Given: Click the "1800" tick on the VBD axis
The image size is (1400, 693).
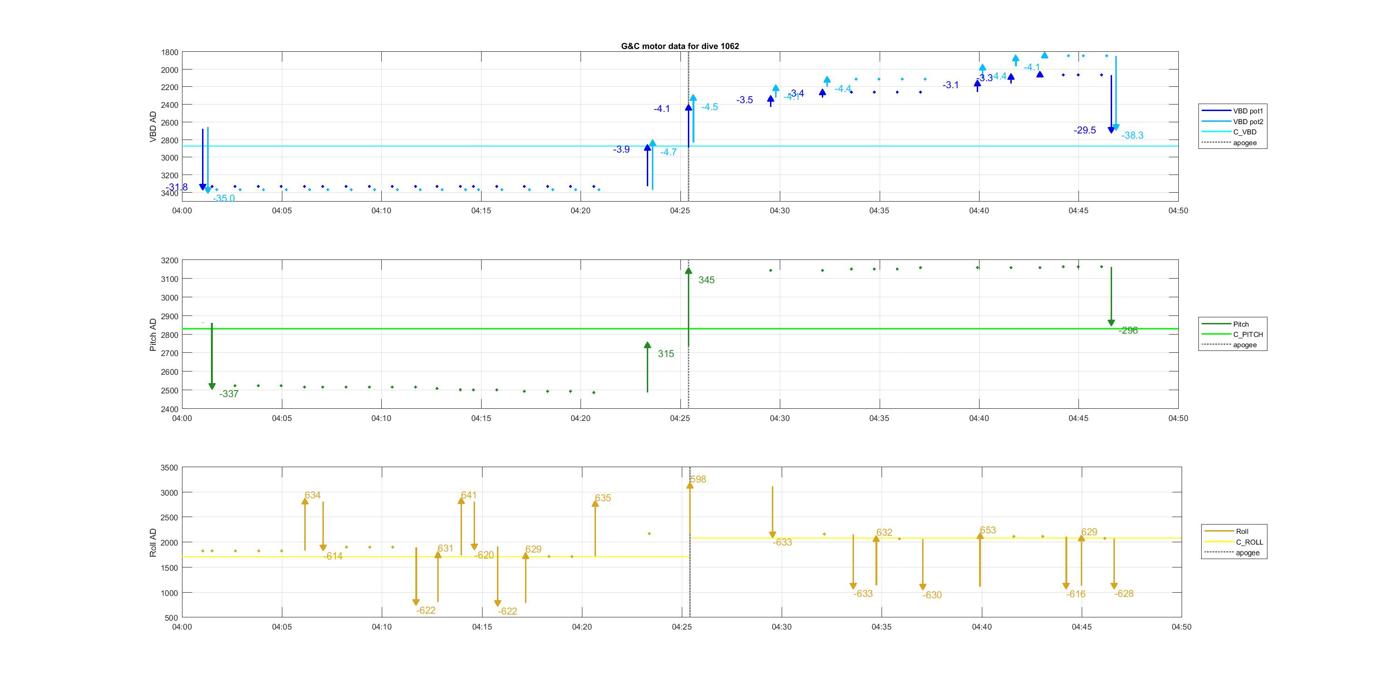Looking at the screenshot, I should pyautogui.click(x=169, y=52).
